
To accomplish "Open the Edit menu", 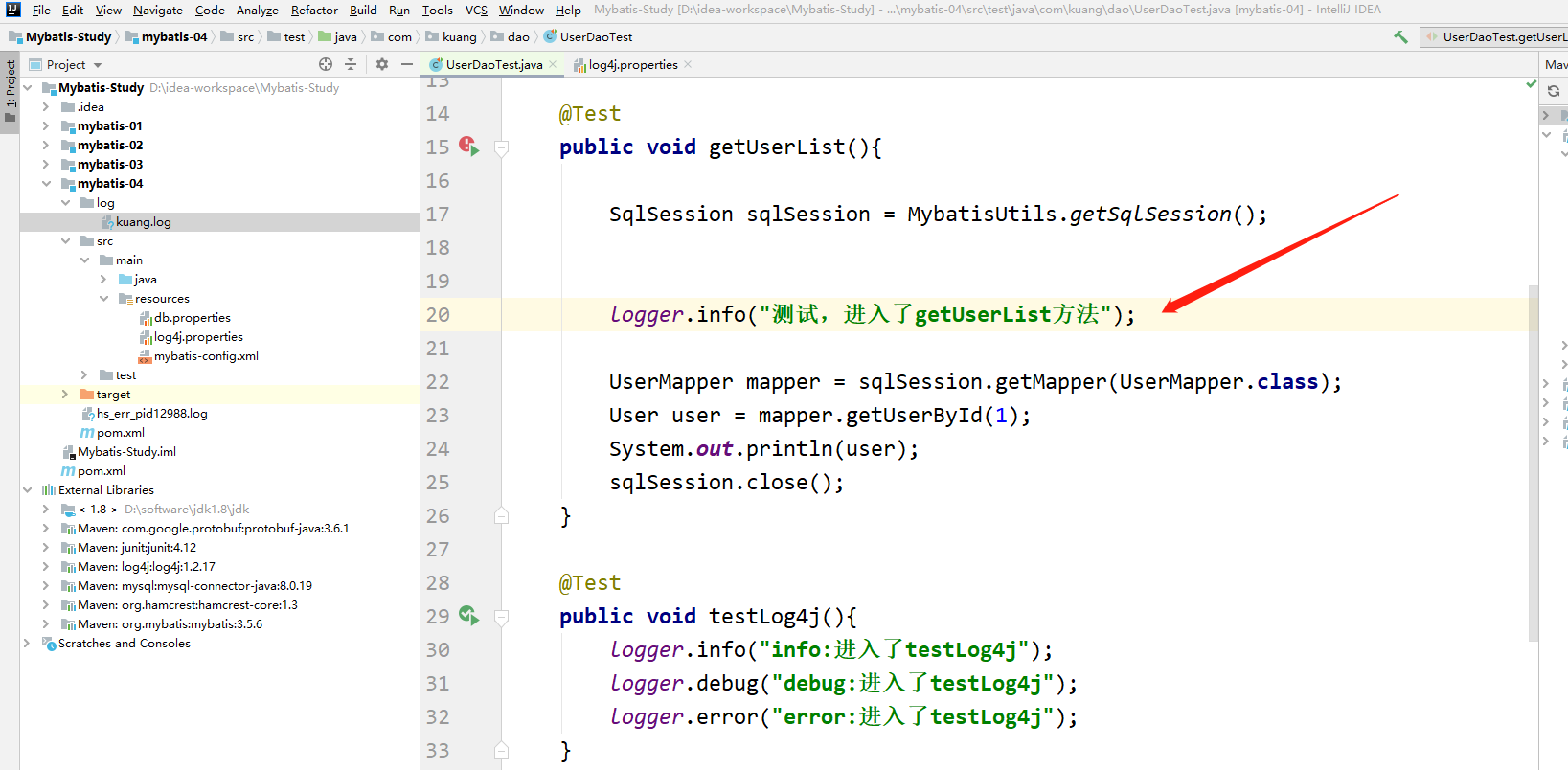I will click(x=73, y=10).
